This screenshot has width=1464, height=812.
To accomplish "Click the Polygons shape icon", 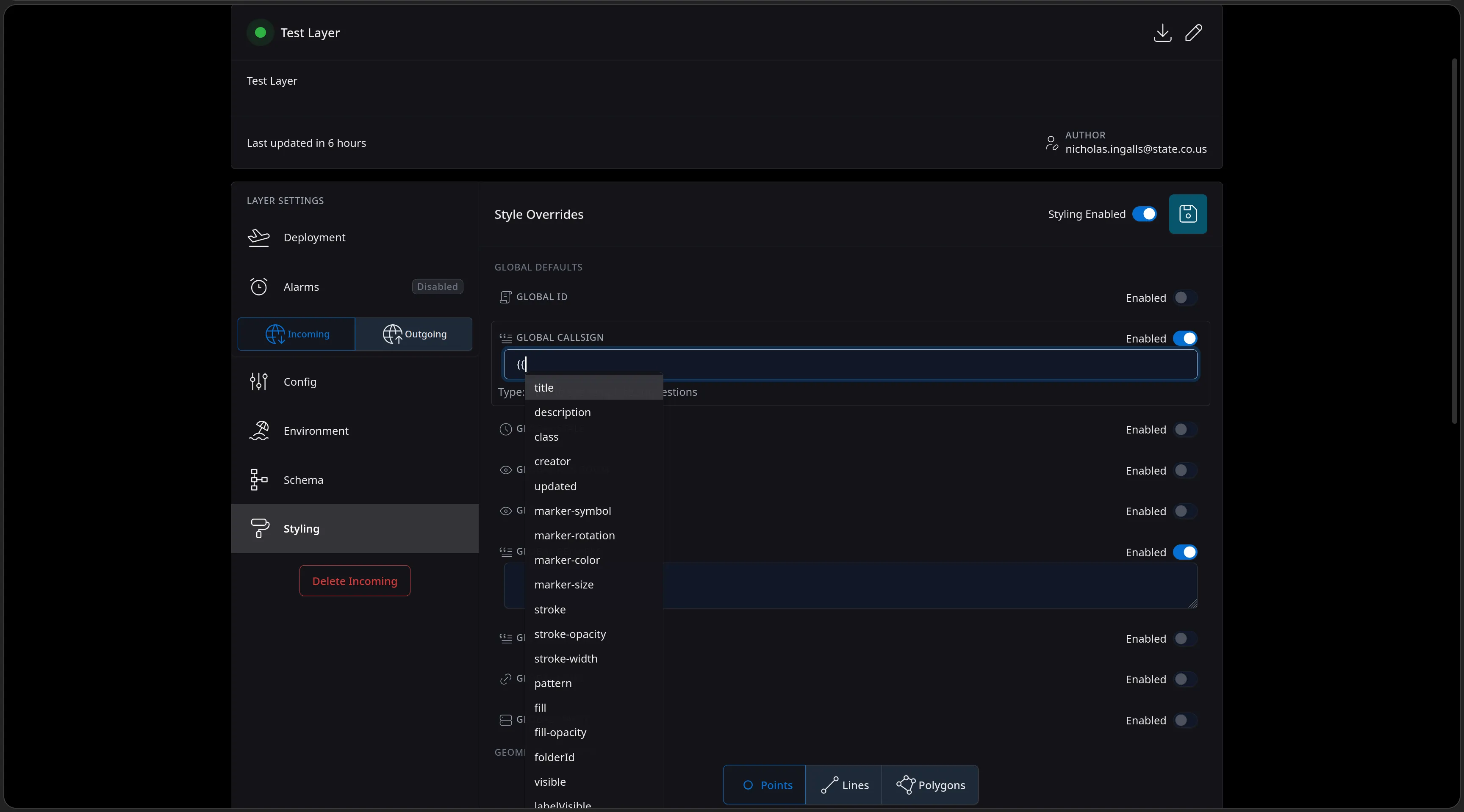I will pos(905,785).
